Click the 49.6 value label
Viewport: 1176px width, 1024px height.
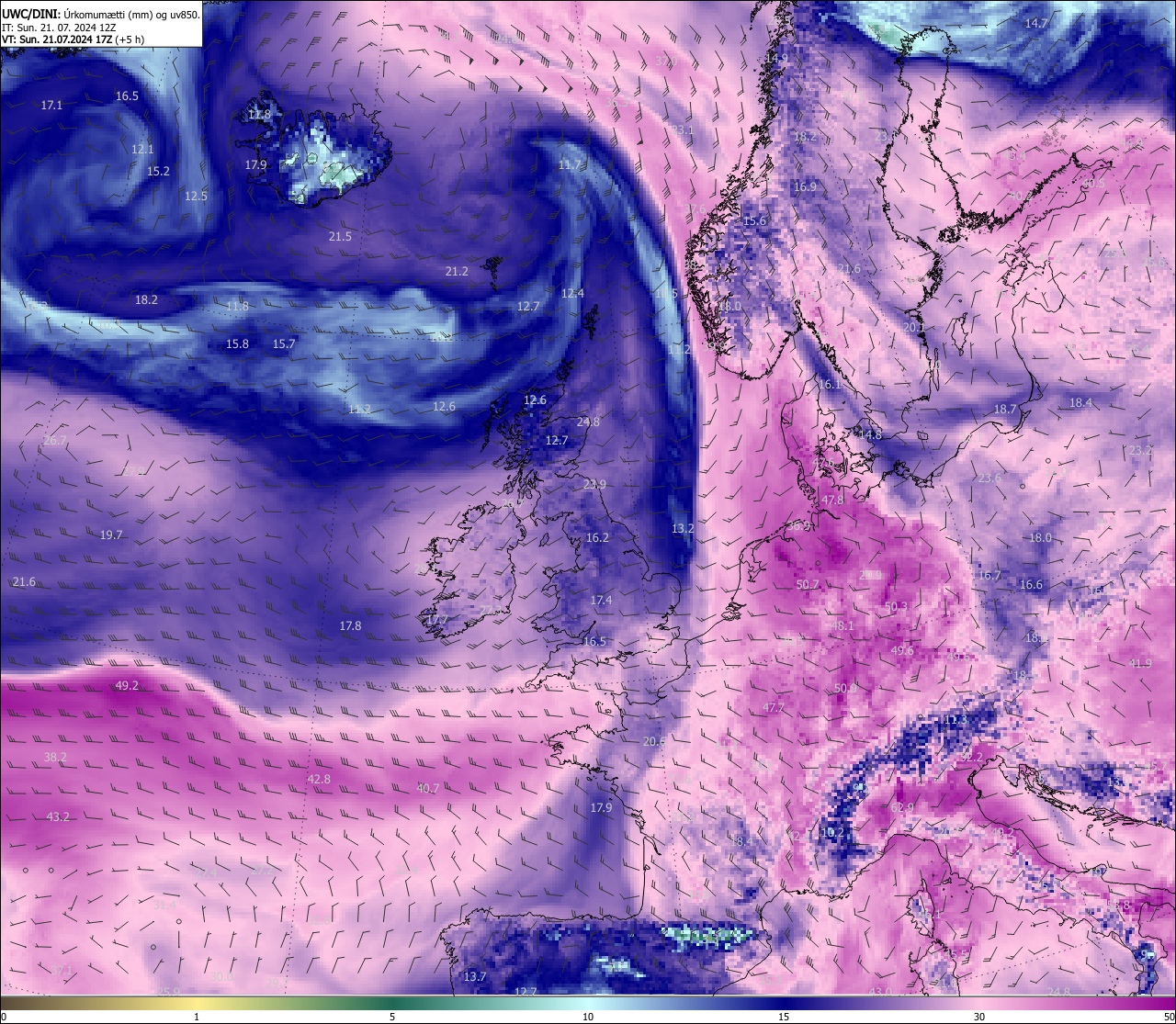pyautogui.click(x=902, y=650)
